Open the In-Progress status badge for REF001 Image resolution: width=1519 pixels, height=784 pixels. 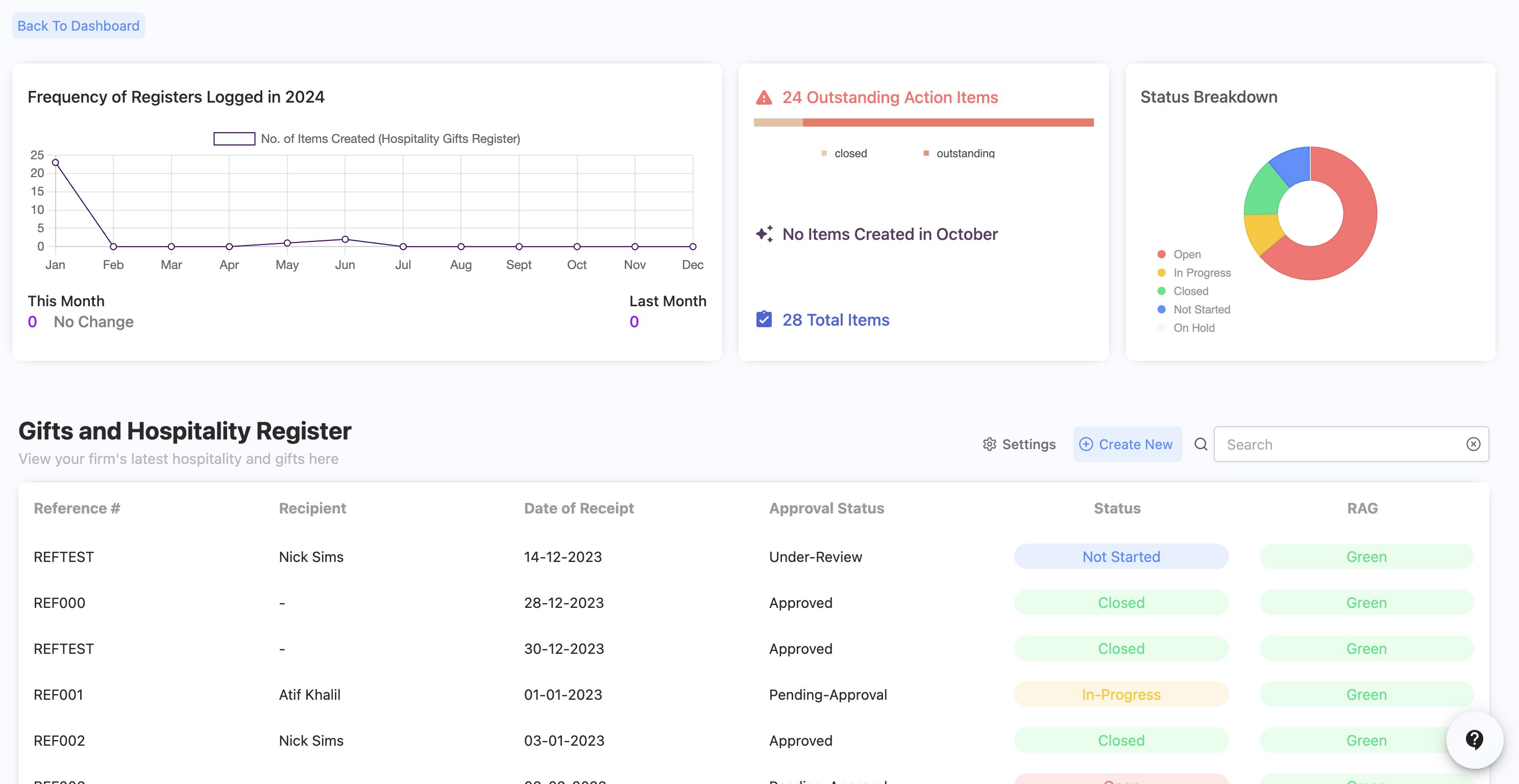coord(1120,694)
